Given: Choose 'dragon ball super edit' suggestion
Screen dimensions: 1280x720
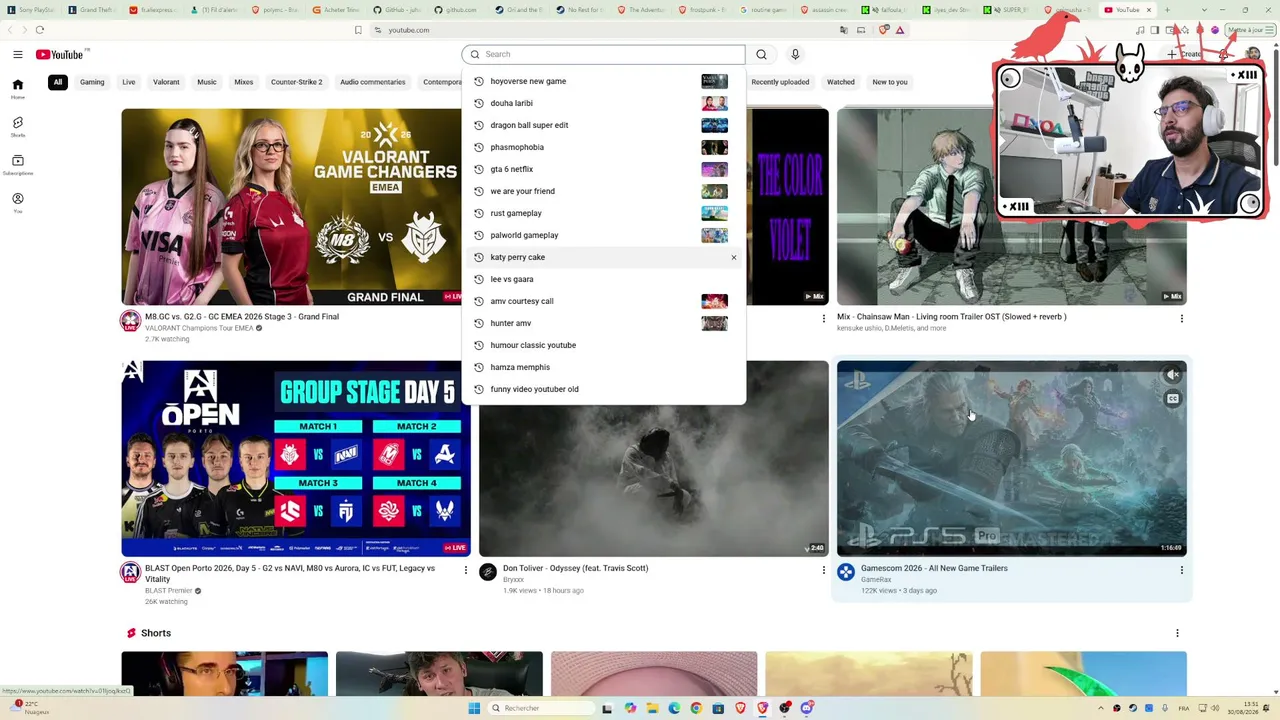Looking at the screenshot, I should (x=604, y=125).
